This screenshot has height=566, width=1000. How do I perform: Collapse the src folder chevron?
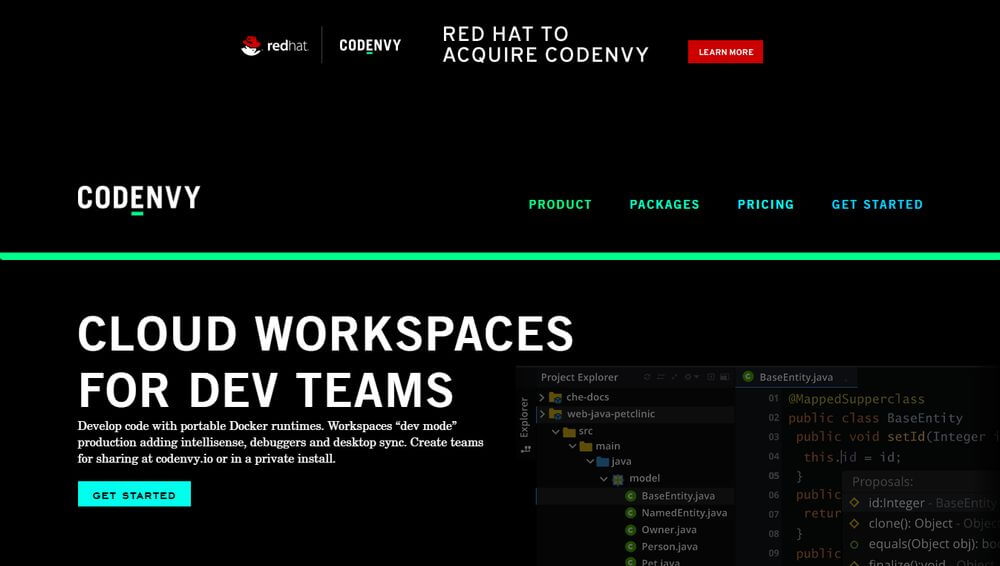tap(555, 431)
